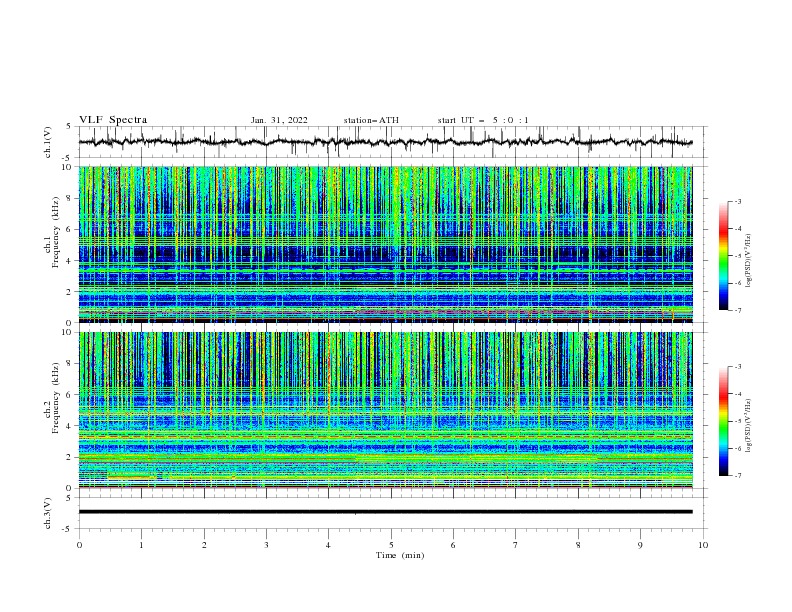The image size is (792, 612).
Task: Click the lower ch.2 PSD color bar
Action: pos(723,421)
